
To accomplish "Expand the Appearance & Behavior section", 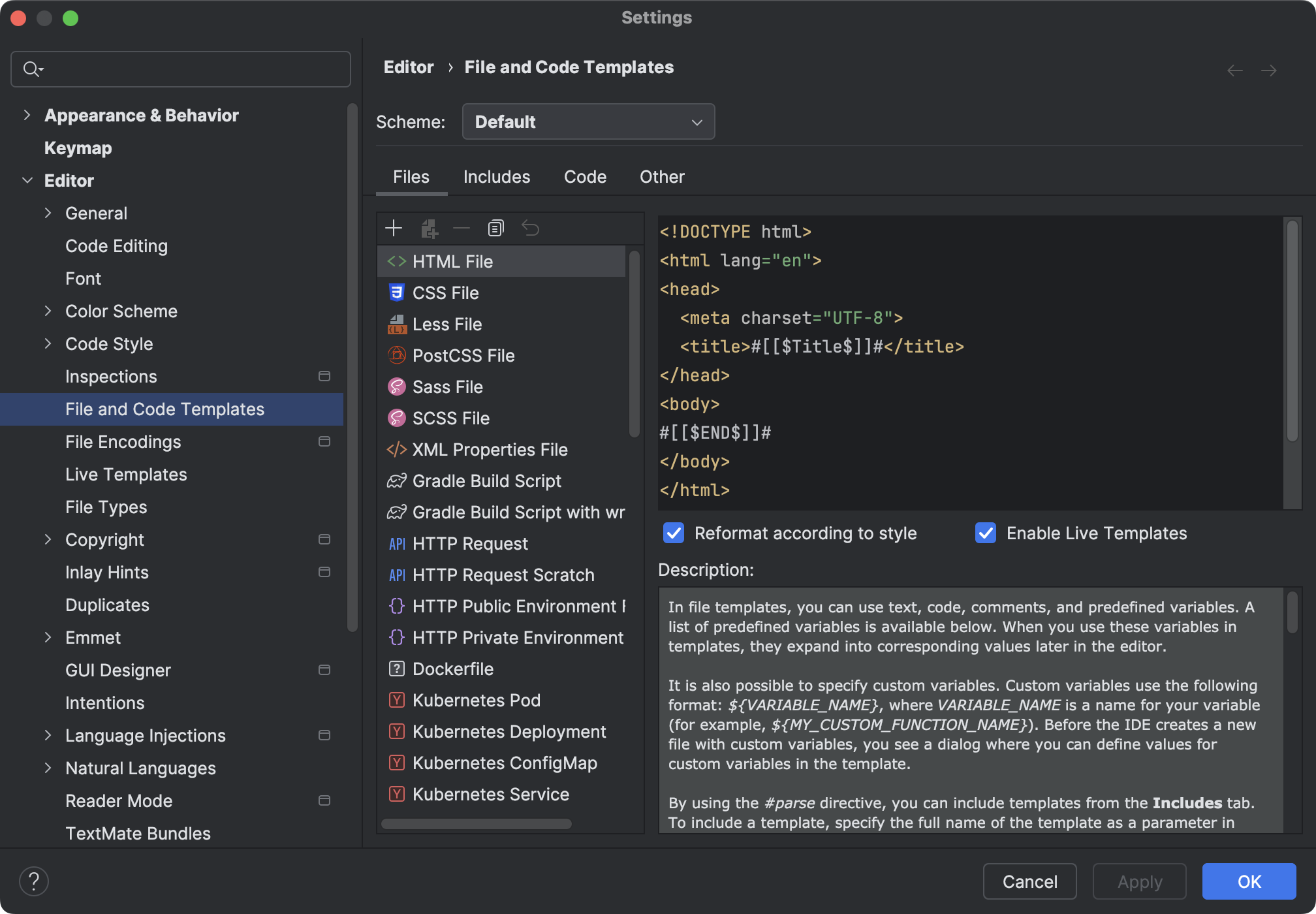I will coord(27,115).
